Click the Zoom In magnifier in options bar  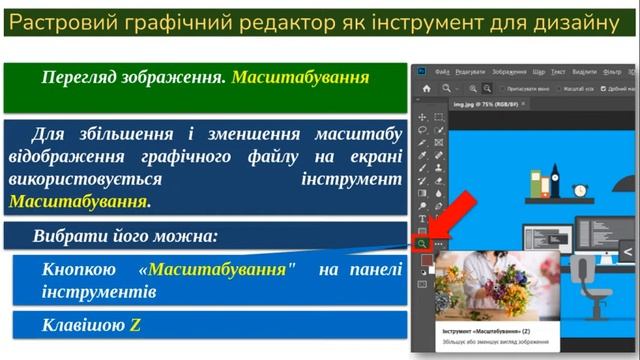click(473, 89)
